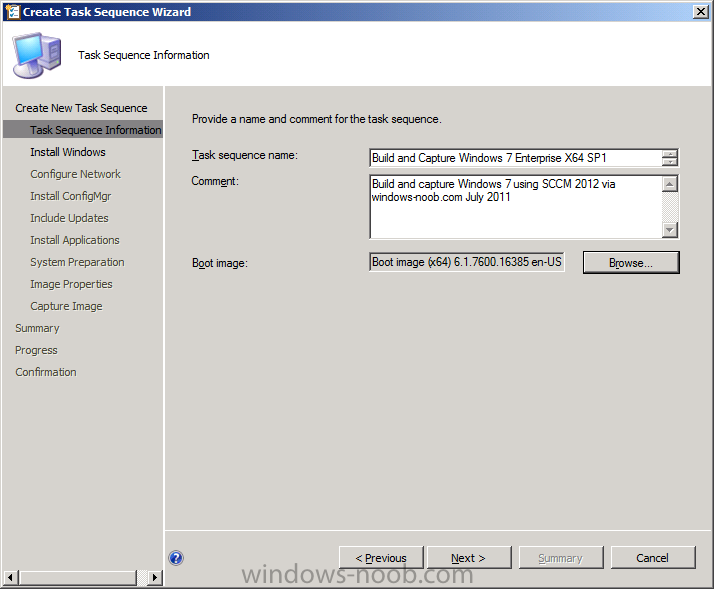714x589 pixels.
Task: Click the 'Boot image:' label
Action: 220,263
